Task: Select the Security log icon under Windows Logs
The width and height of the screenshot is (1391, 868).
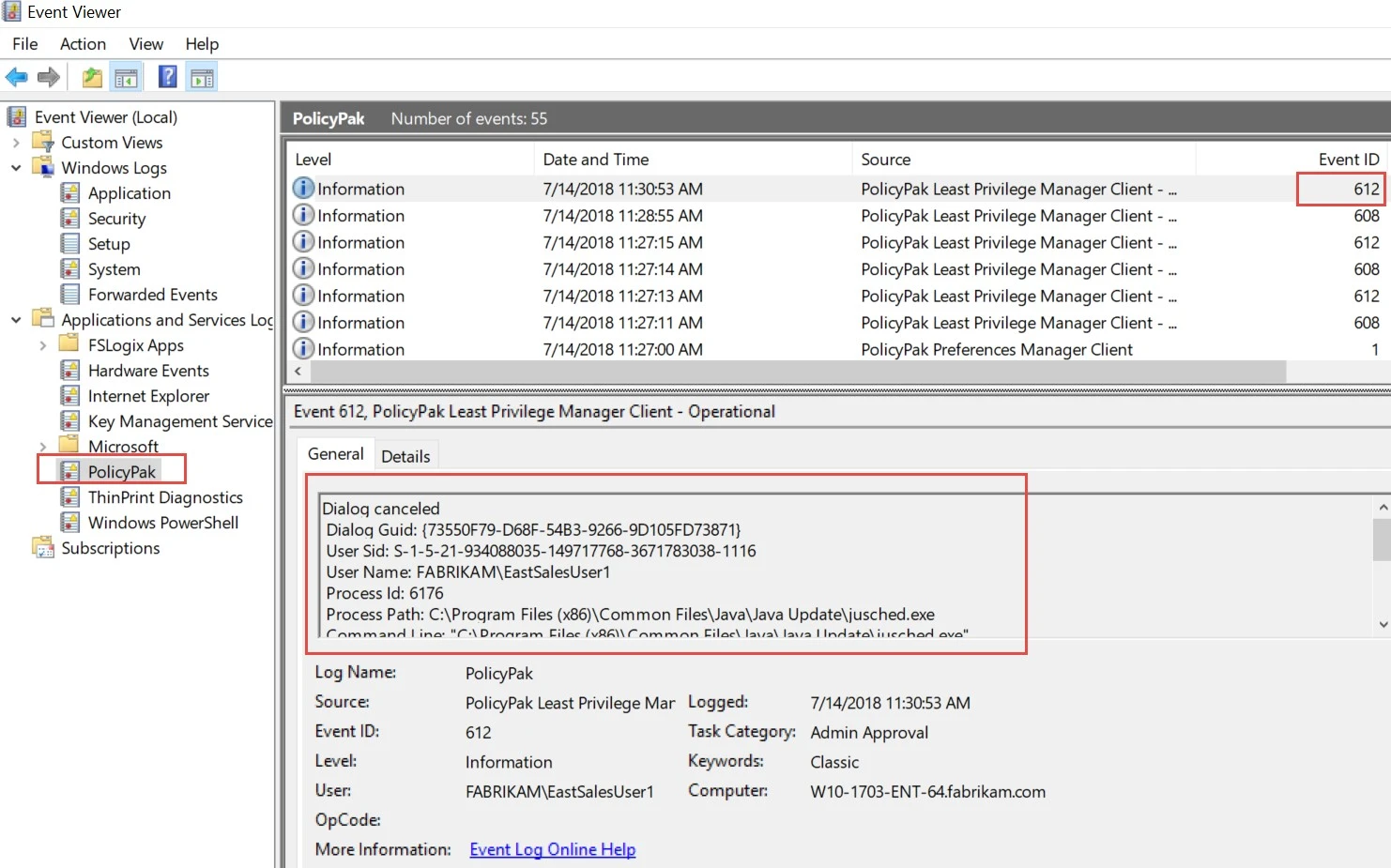Action: [x=71, y=218]
